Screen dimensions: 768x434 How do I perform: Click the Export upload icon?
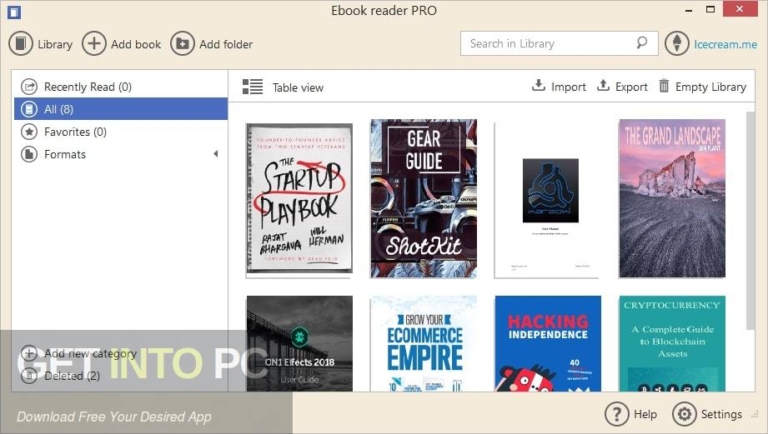pos(603,86)
